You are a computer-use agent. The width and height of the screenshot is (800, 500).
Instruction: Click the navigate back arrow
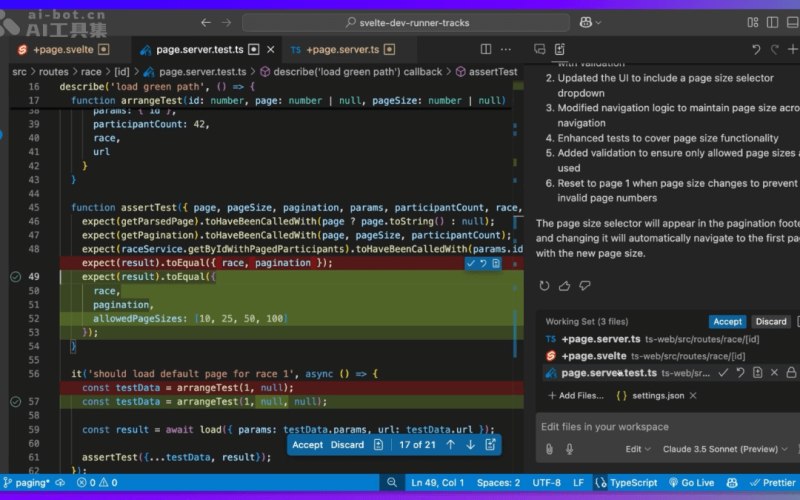[206, 22]
